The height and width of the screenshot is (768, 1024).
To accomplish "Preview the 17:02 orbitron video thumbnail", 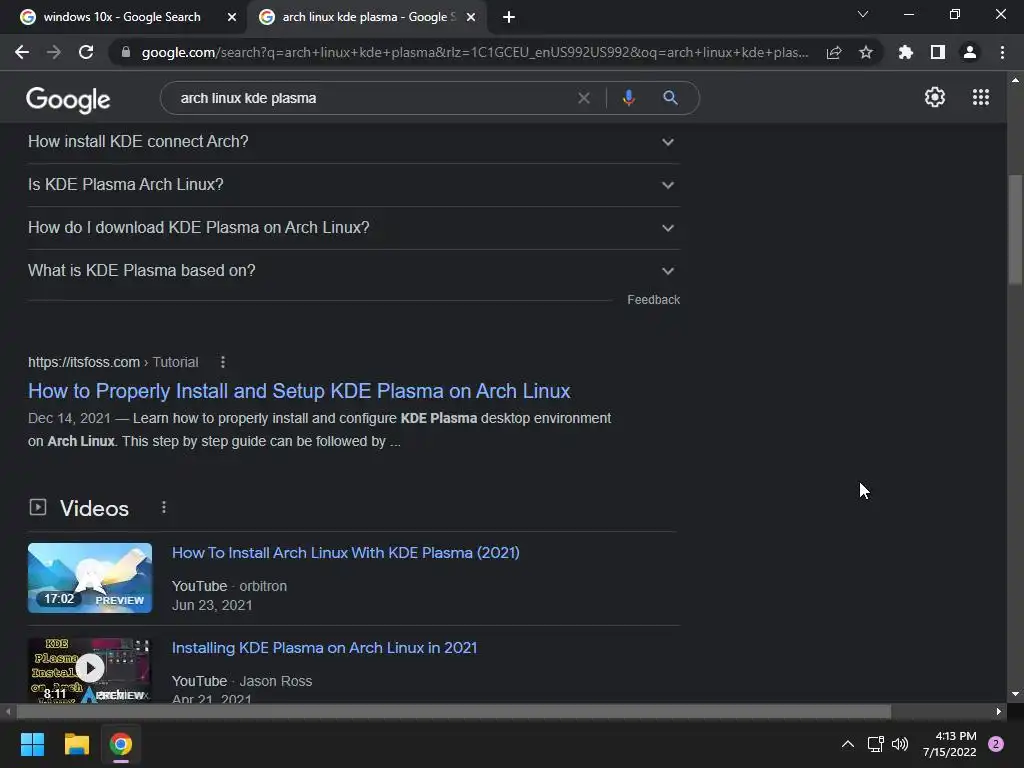I will (90, 578).
